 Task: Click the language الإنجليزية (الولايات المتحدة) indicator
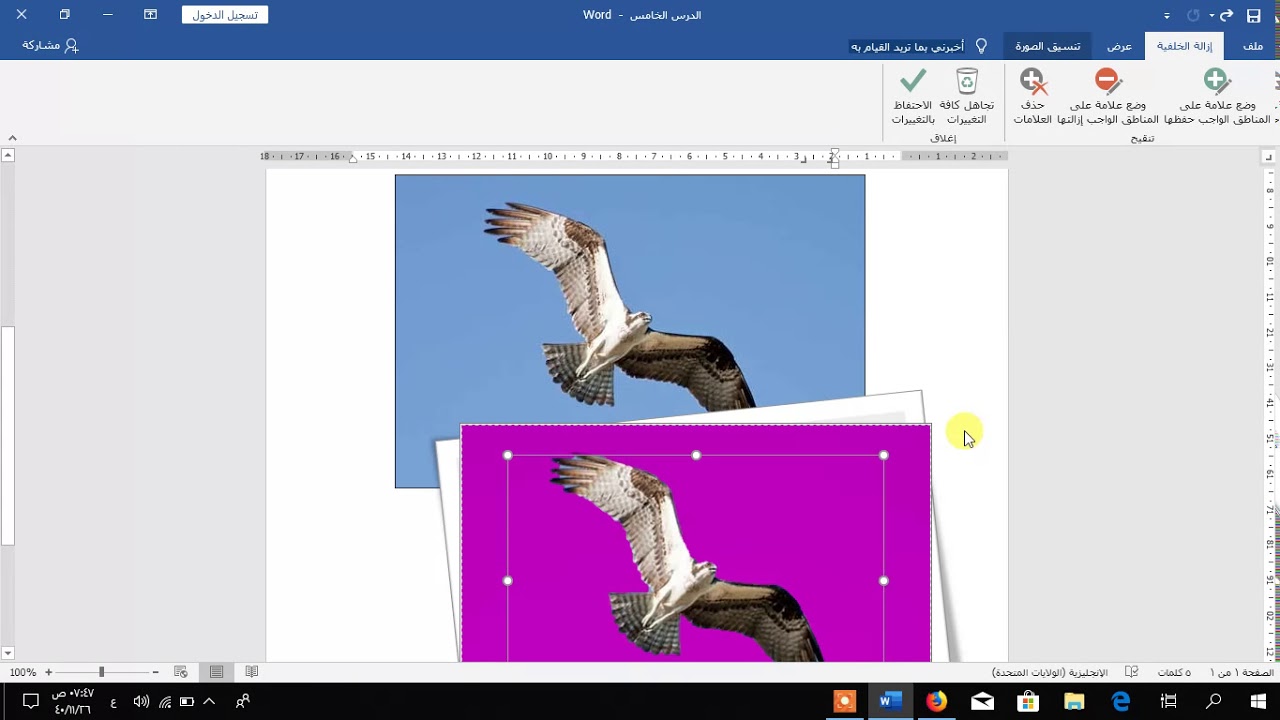[1050, 673]
